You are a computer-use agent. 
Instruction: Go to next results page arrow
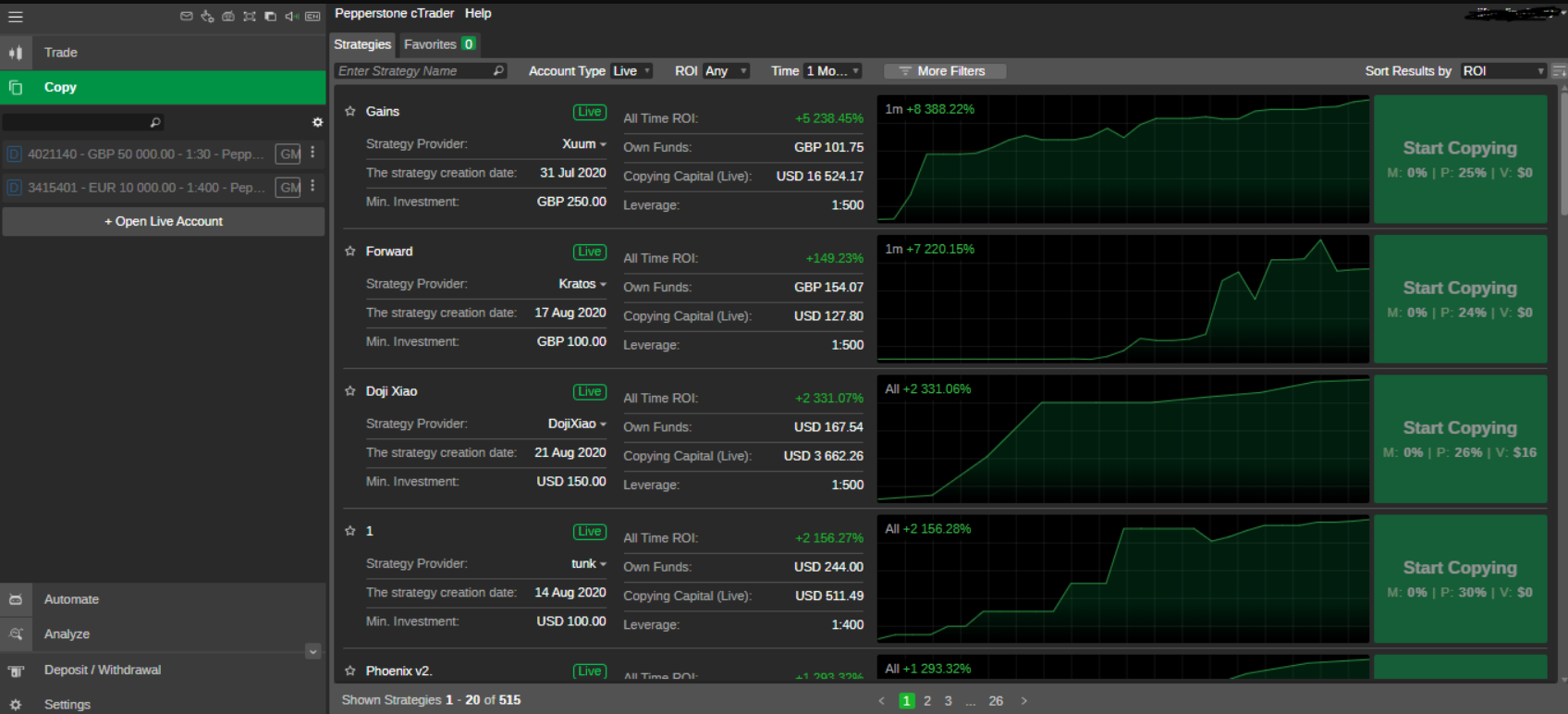pyautogui.click(x=1023, y=701)
